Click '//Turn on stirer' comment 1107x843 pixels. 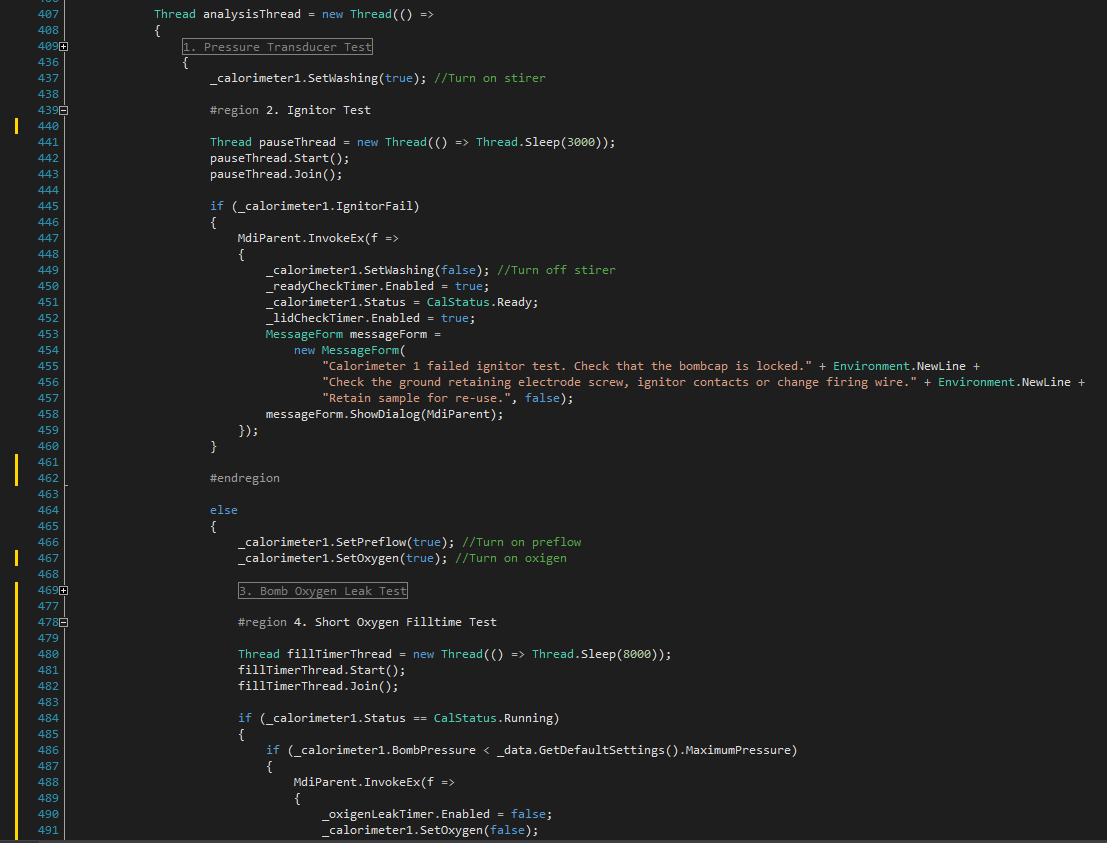[x=489, y=78]
